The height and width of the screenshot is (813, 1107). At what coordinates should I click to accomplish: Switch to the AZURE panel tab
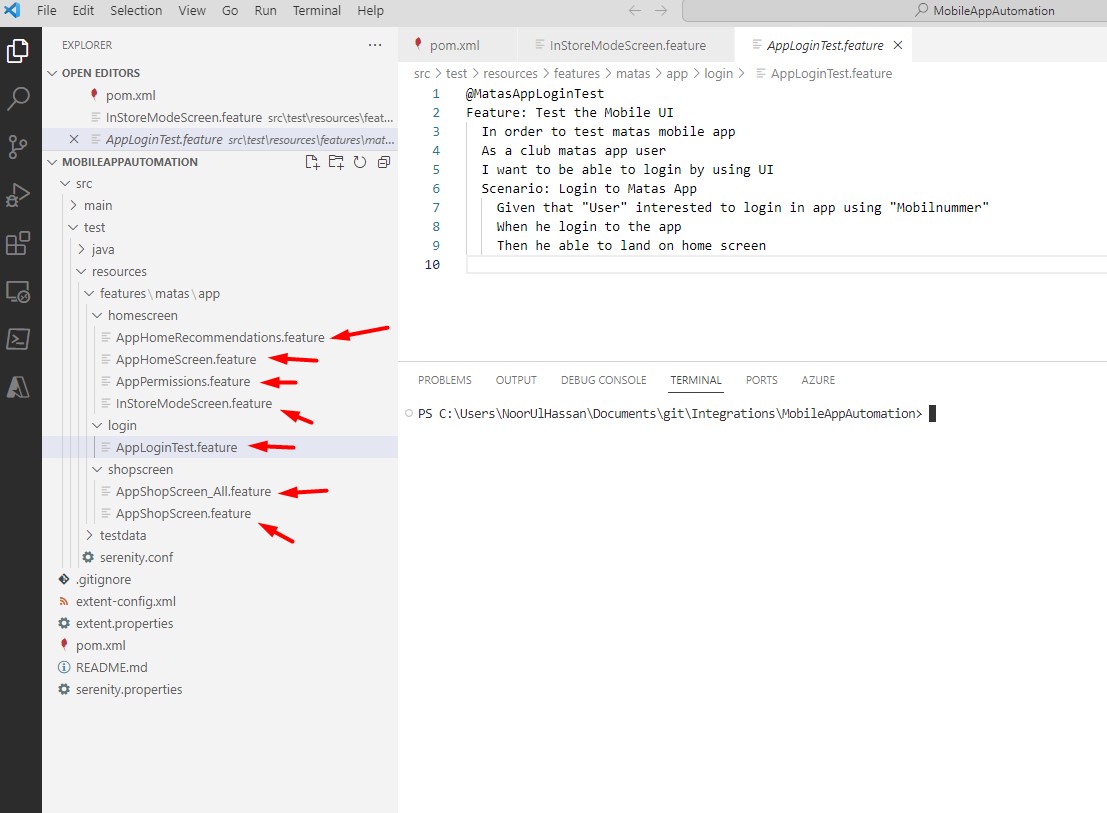(x=818, y=380)
